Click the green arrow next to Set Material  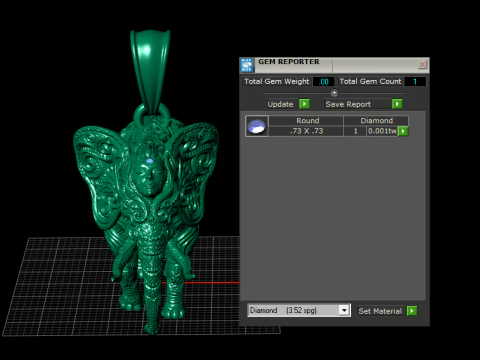pyautogui.click(x=412, y=311)
